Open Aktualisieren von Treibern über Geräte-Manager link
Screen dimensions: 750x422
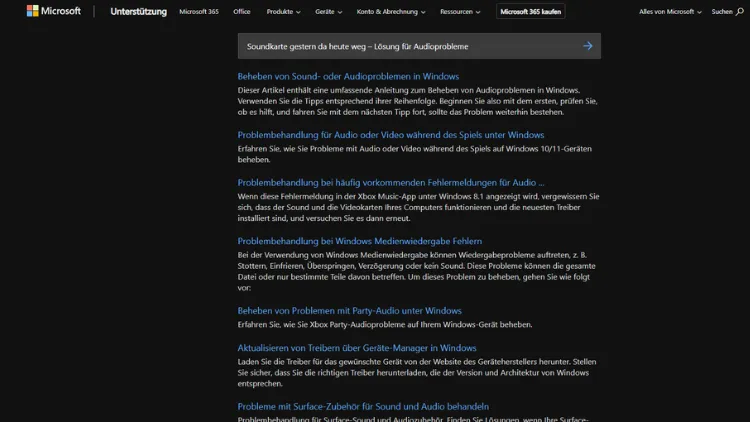[356, 348]
